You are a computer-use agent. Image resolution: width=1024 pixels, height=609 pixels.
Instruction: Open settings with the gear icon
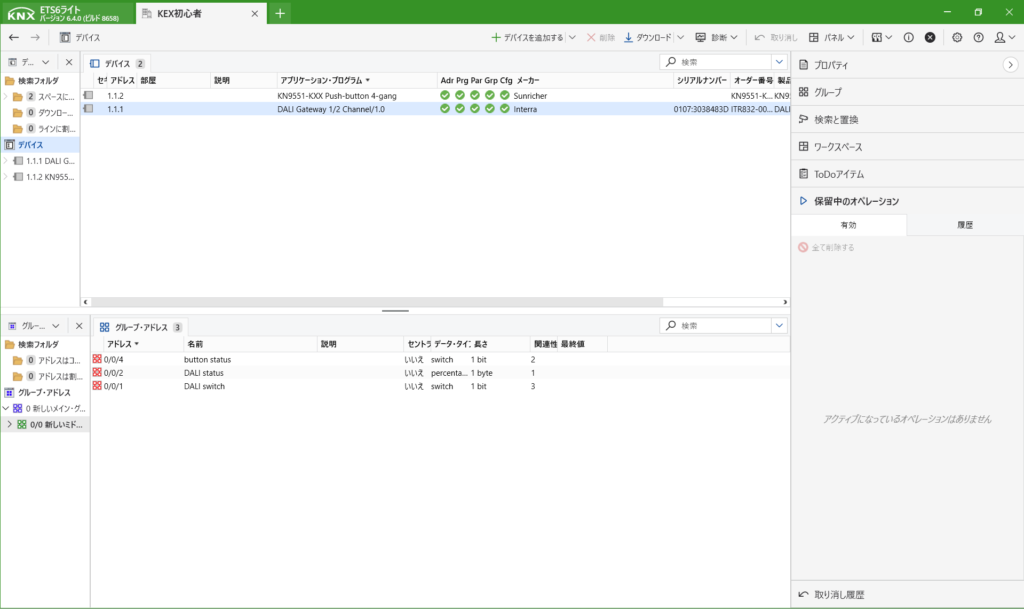(957, 37)
